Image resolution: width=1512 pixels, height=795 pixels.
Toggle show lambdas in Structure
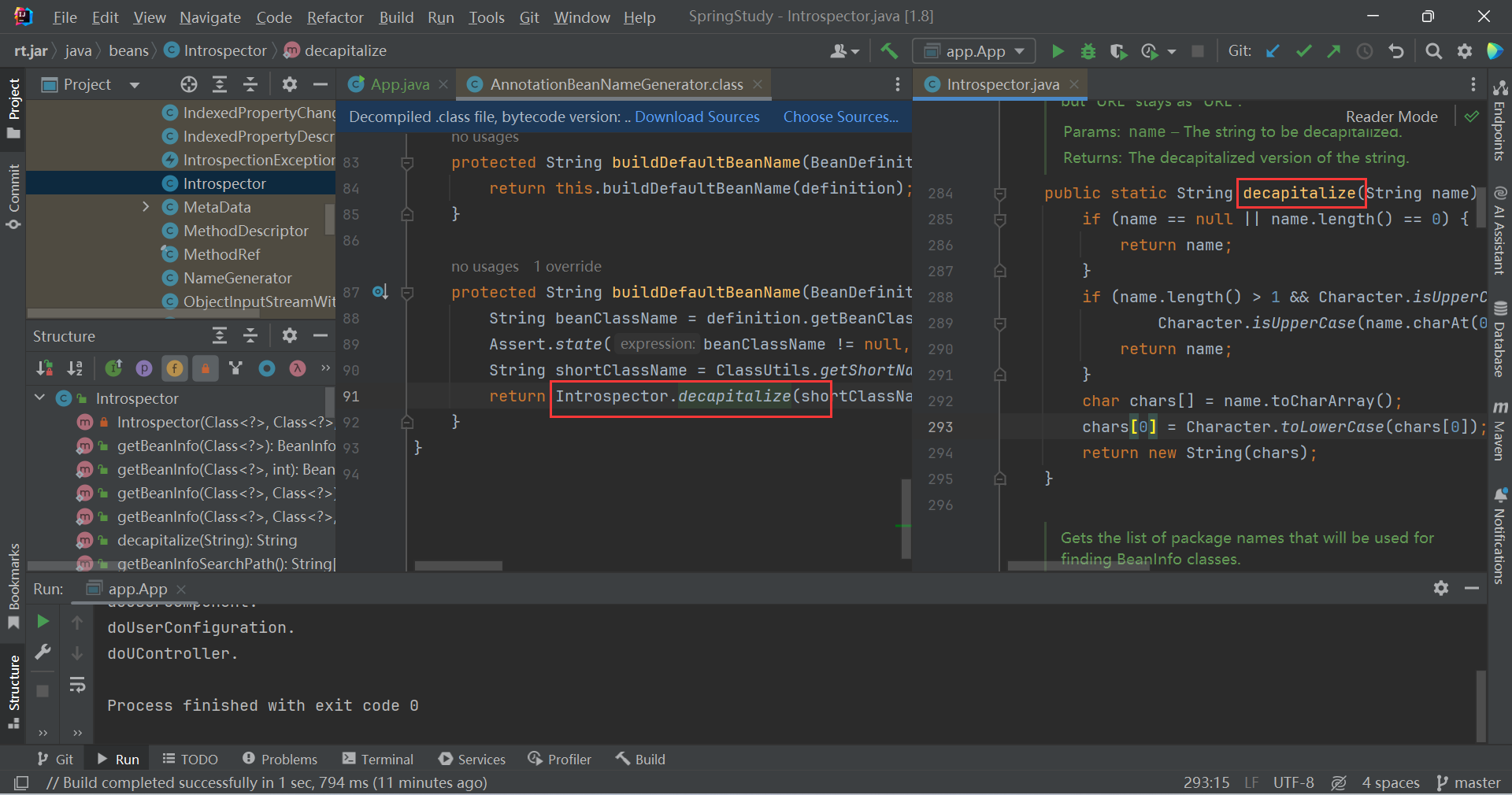tap(297, 368)
